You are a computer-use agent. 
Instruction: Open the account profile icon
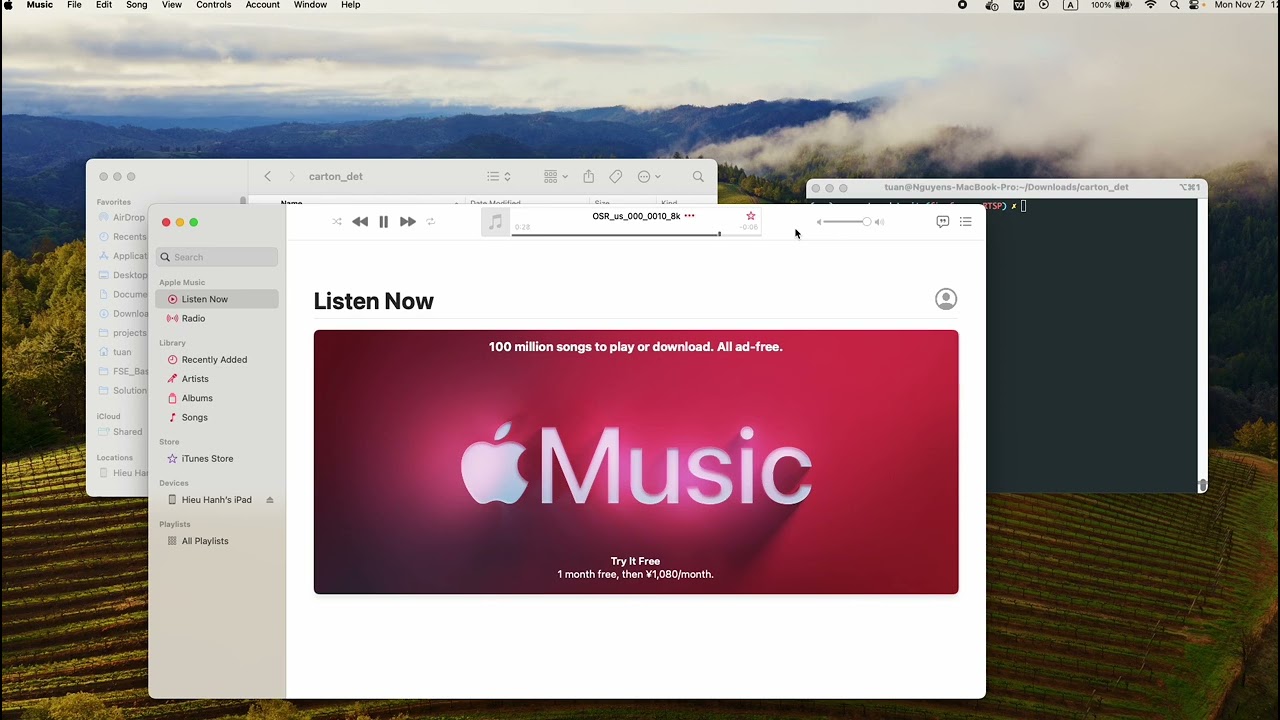coord(946,299)
